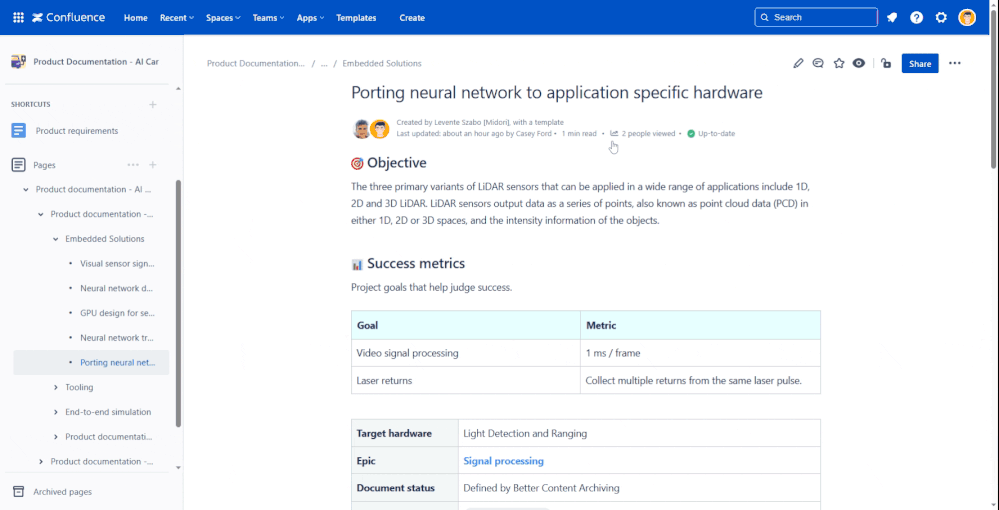Open the Archived pages link
Screen dimensions: 999x510
(x=62, y=492)
